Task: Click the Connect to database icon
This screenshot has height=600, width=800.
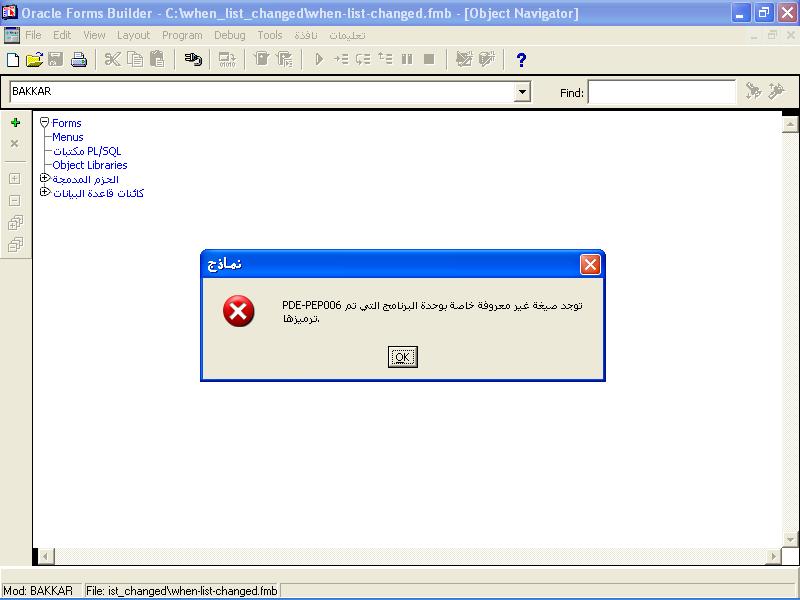Action: click(193, 59)
